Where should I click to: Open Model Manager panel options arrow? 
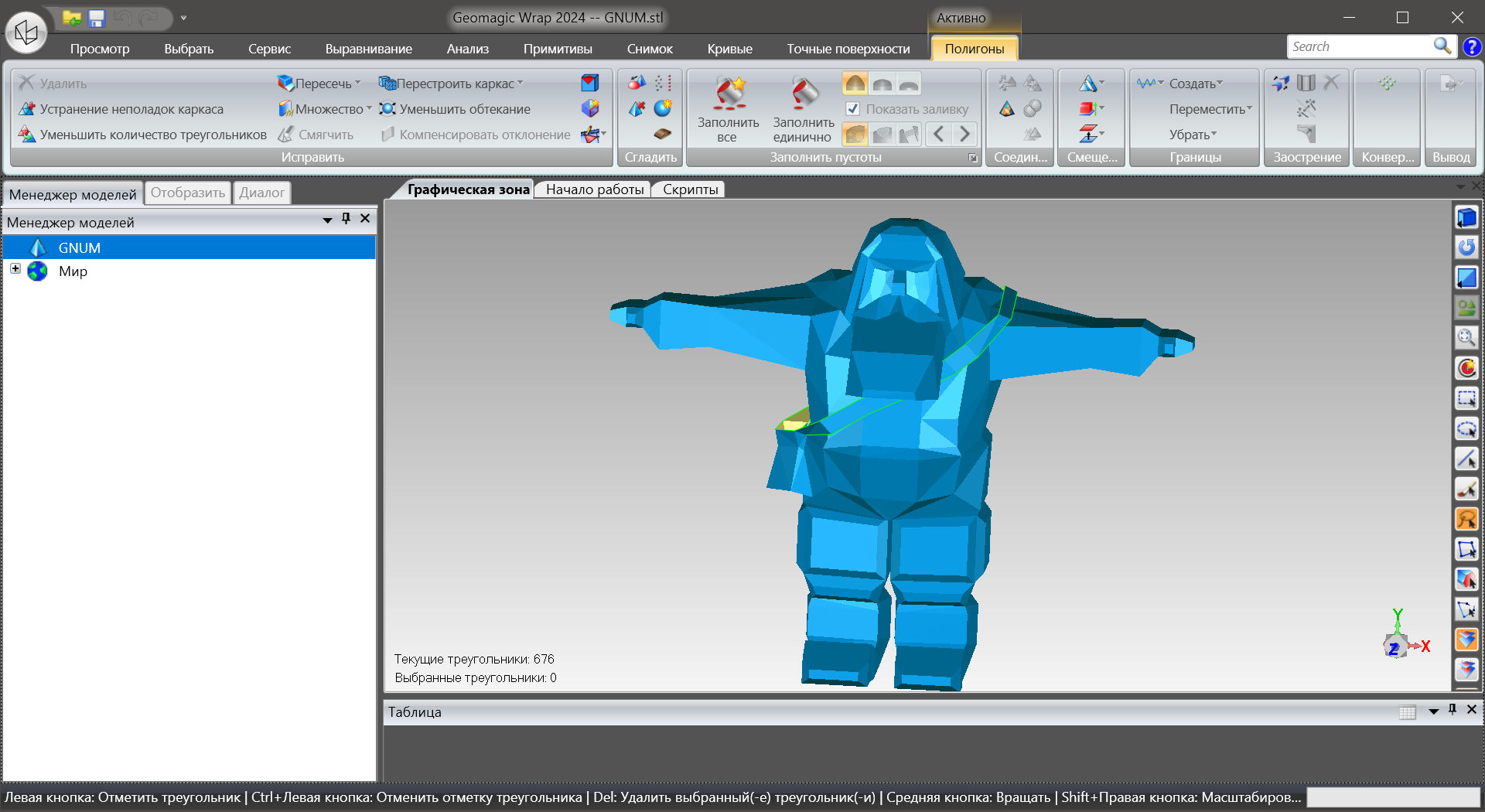(x=327, y=220)
